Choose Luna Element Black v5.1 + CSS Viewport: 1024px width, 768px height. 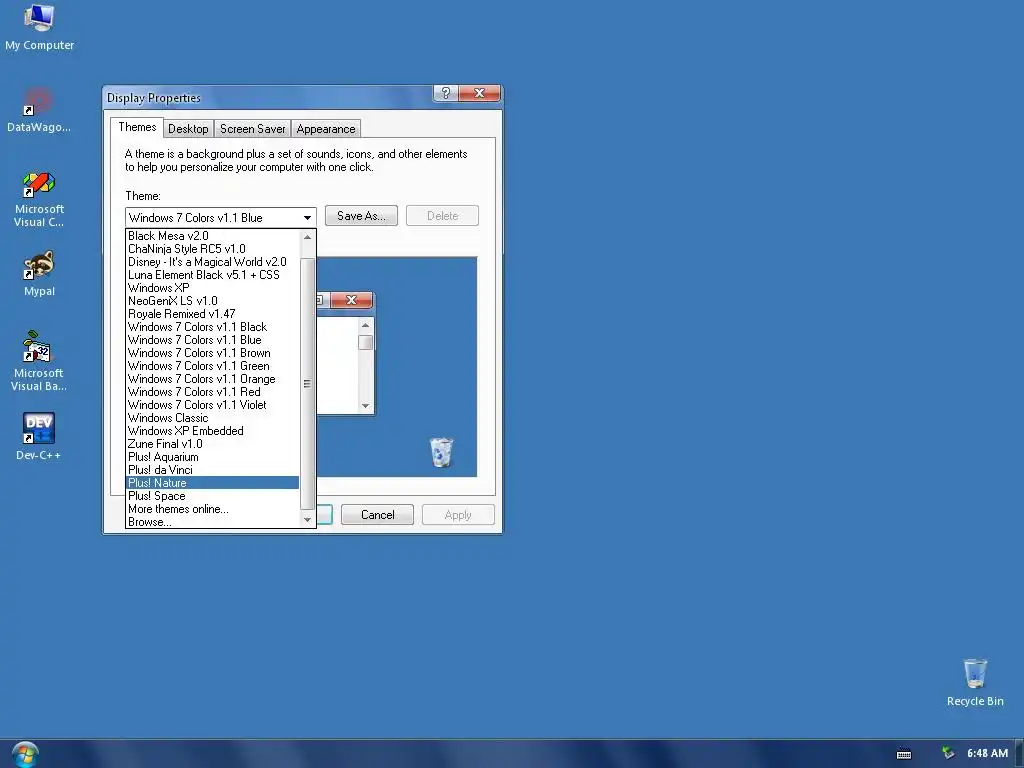click(212, 275)
